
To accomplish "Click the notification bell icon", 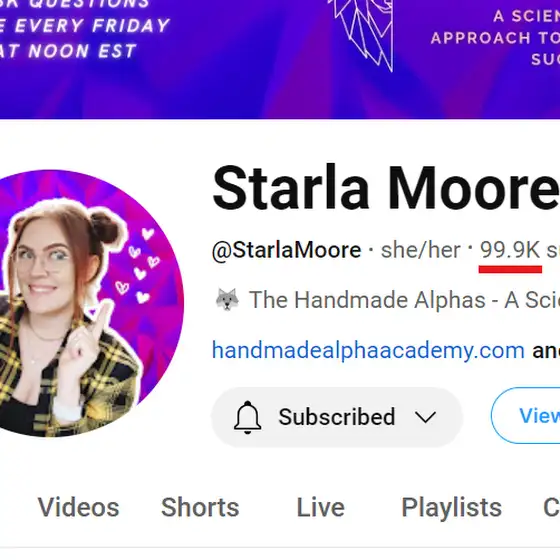I will [248, 417].
